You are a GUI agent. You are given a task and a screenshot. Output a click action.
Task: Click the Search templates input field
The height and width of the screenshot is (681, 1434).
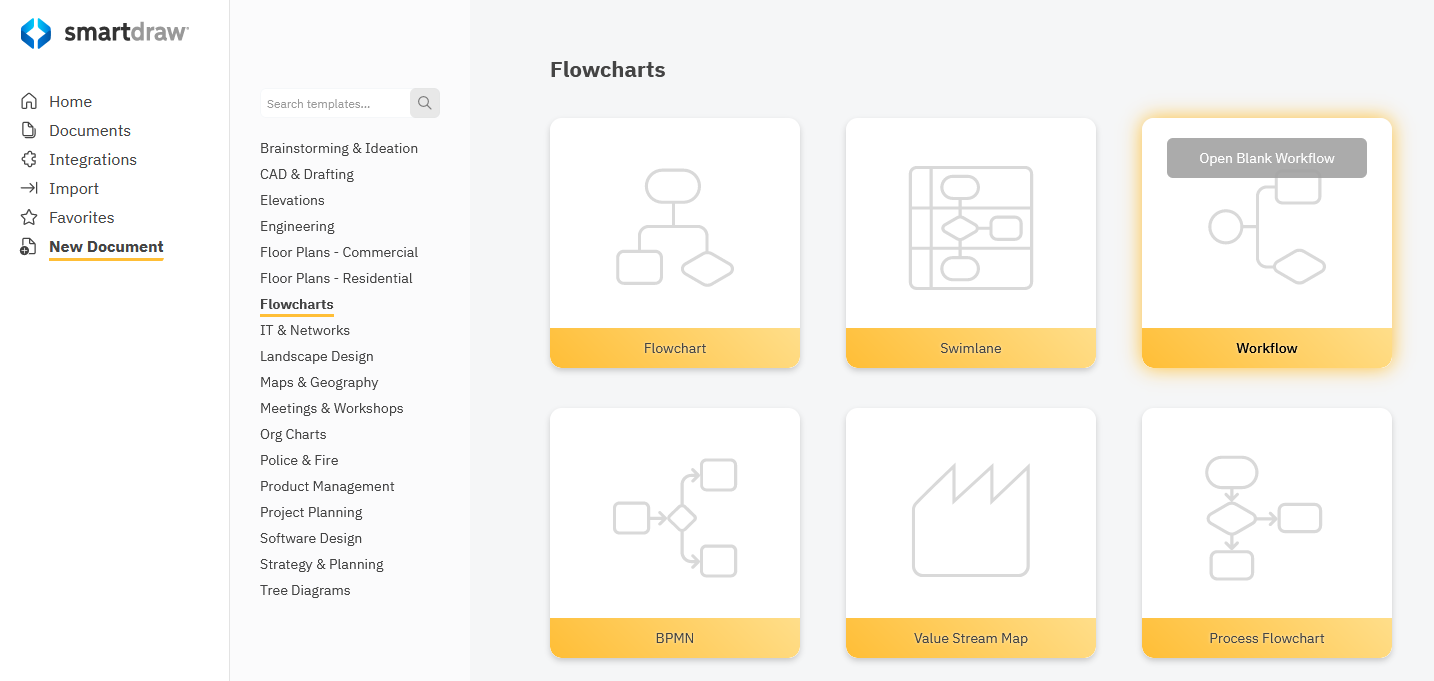334,103
